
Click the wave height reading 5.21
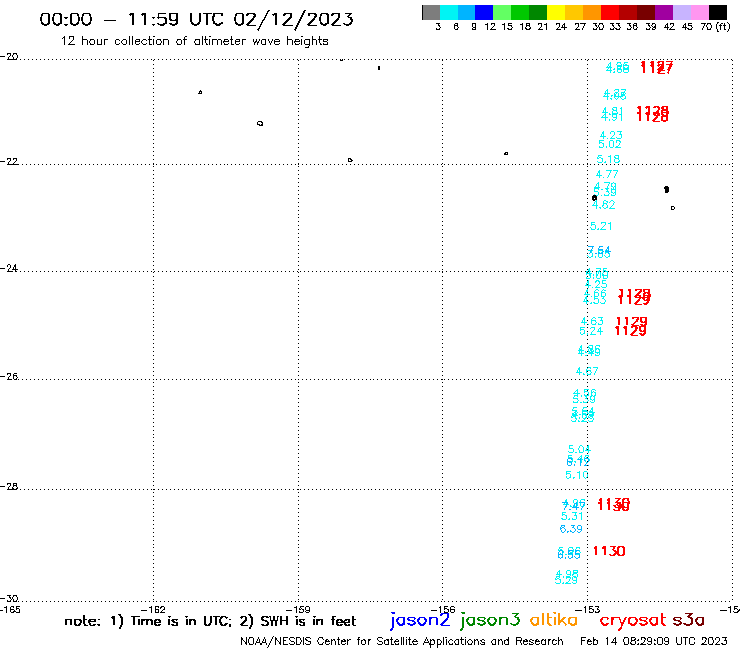coord(601,226)
